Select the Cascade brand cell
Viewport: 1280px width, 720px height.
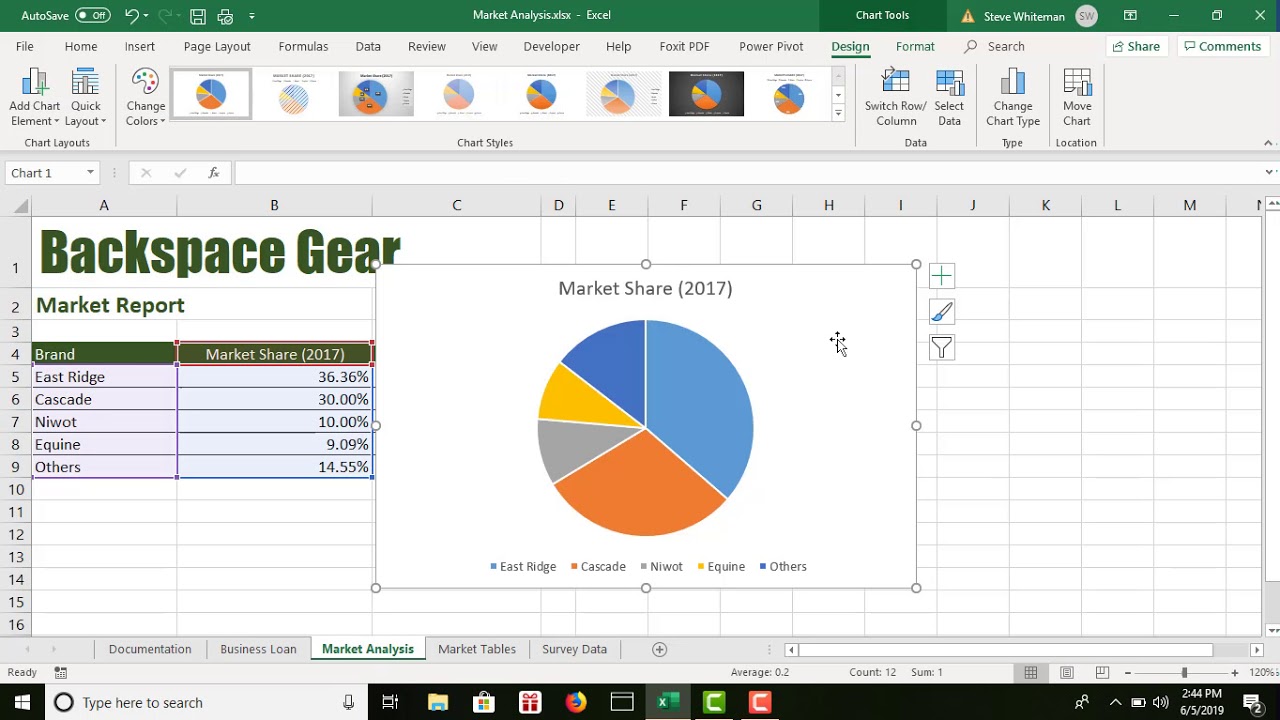pos(104,399)
